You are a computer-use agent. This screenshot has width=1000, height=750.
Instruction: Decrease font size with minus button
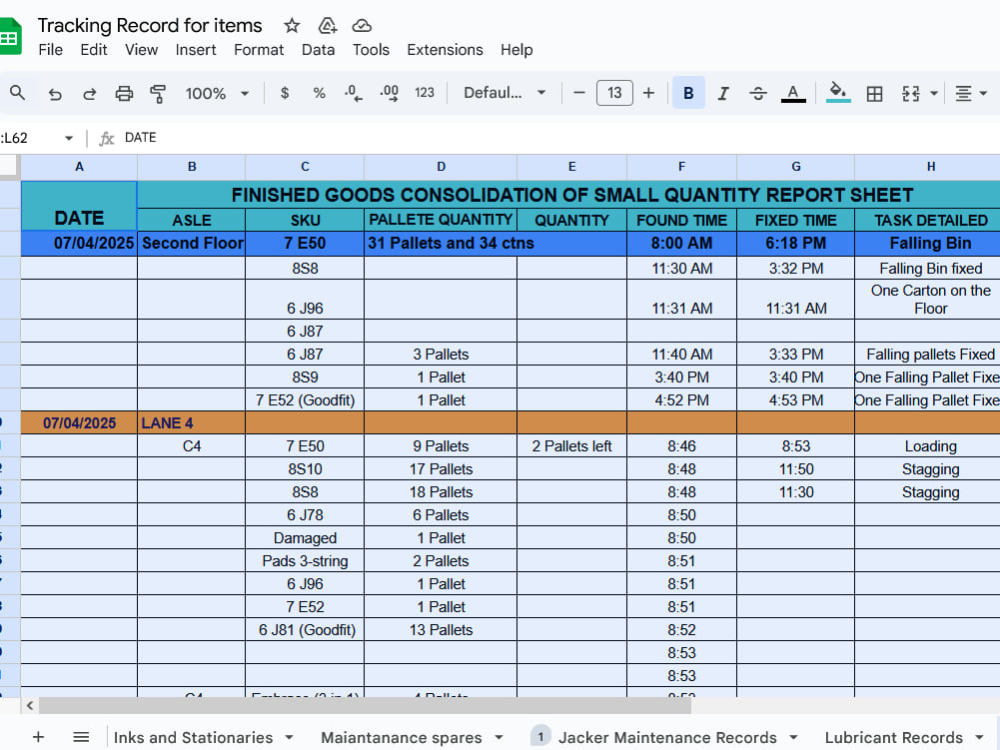[579, 93]
